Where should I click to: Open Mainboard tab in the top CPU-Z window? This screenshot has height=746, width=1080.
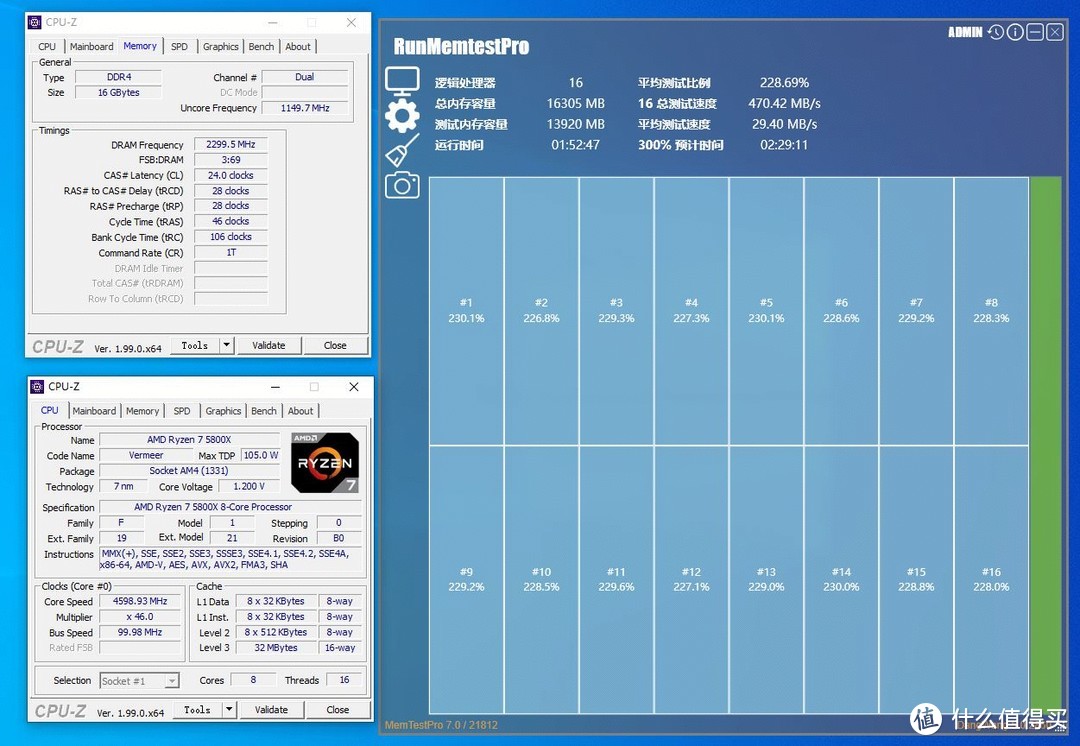[x=92, y=46]
